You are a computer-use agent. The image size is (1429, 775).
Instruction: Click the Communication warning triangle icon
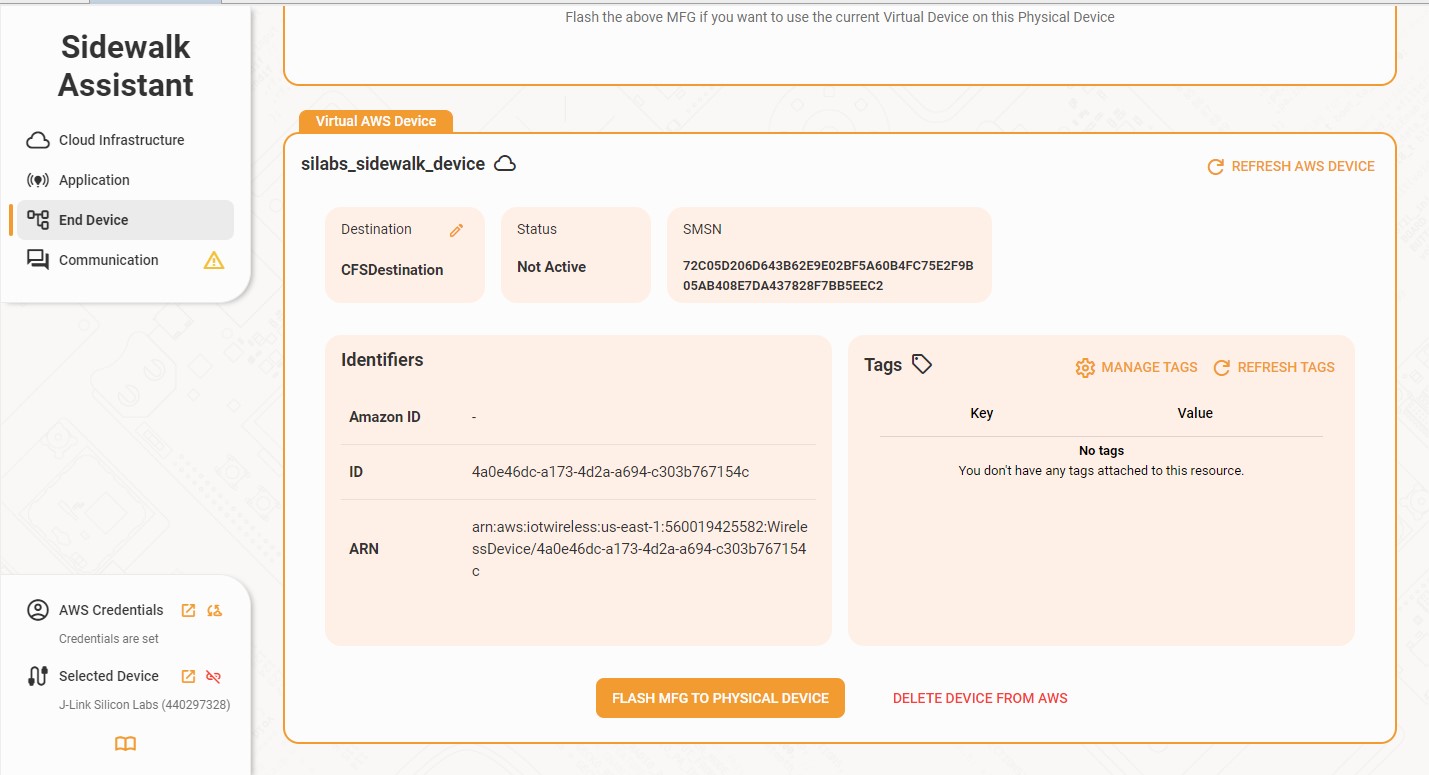click(x=214, y=260)
